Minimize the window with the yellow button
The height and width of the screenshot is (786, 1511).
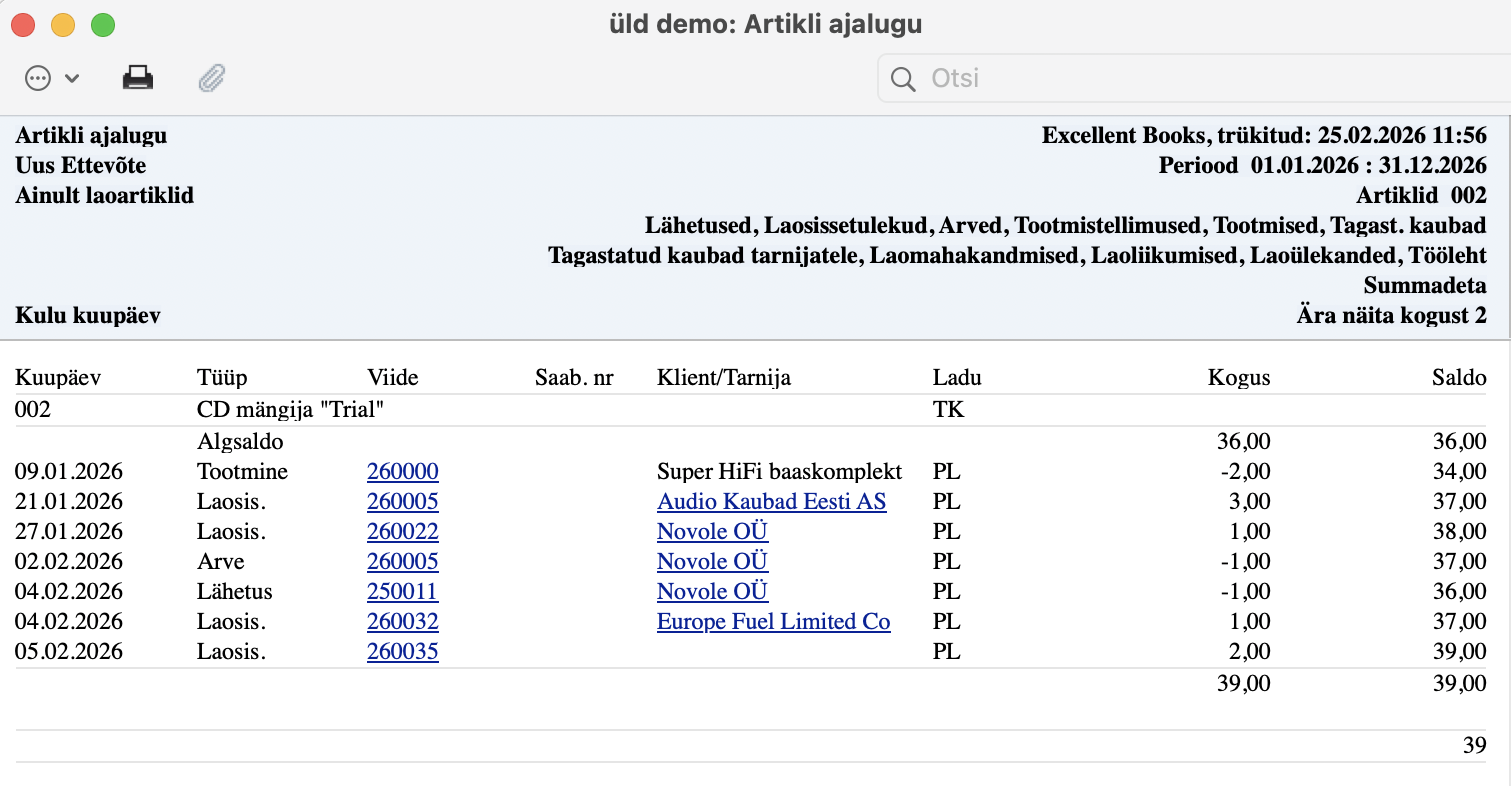pyautogui.click(x=63, y=25)
